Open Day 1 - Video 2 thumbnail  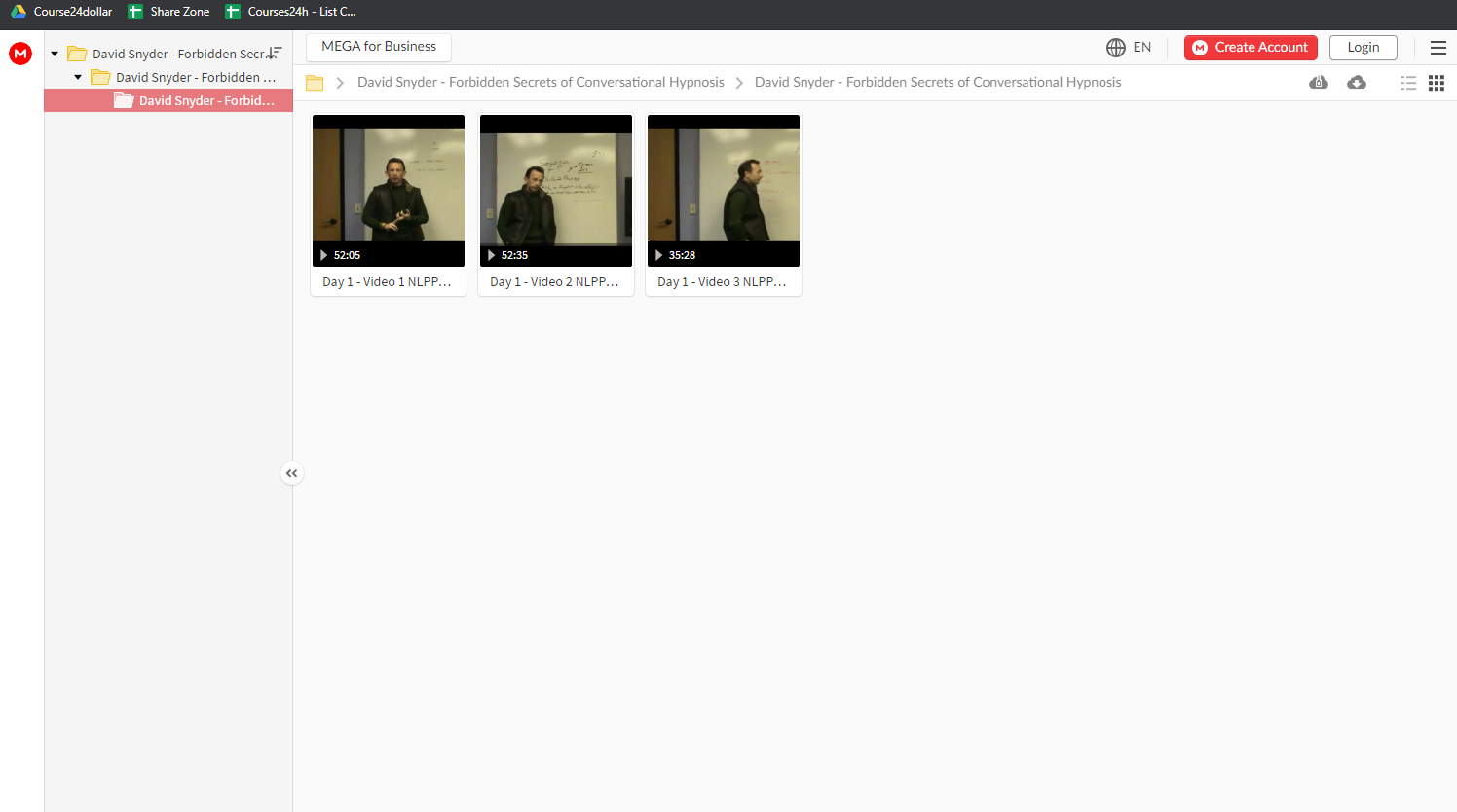(x=556, y=191)
